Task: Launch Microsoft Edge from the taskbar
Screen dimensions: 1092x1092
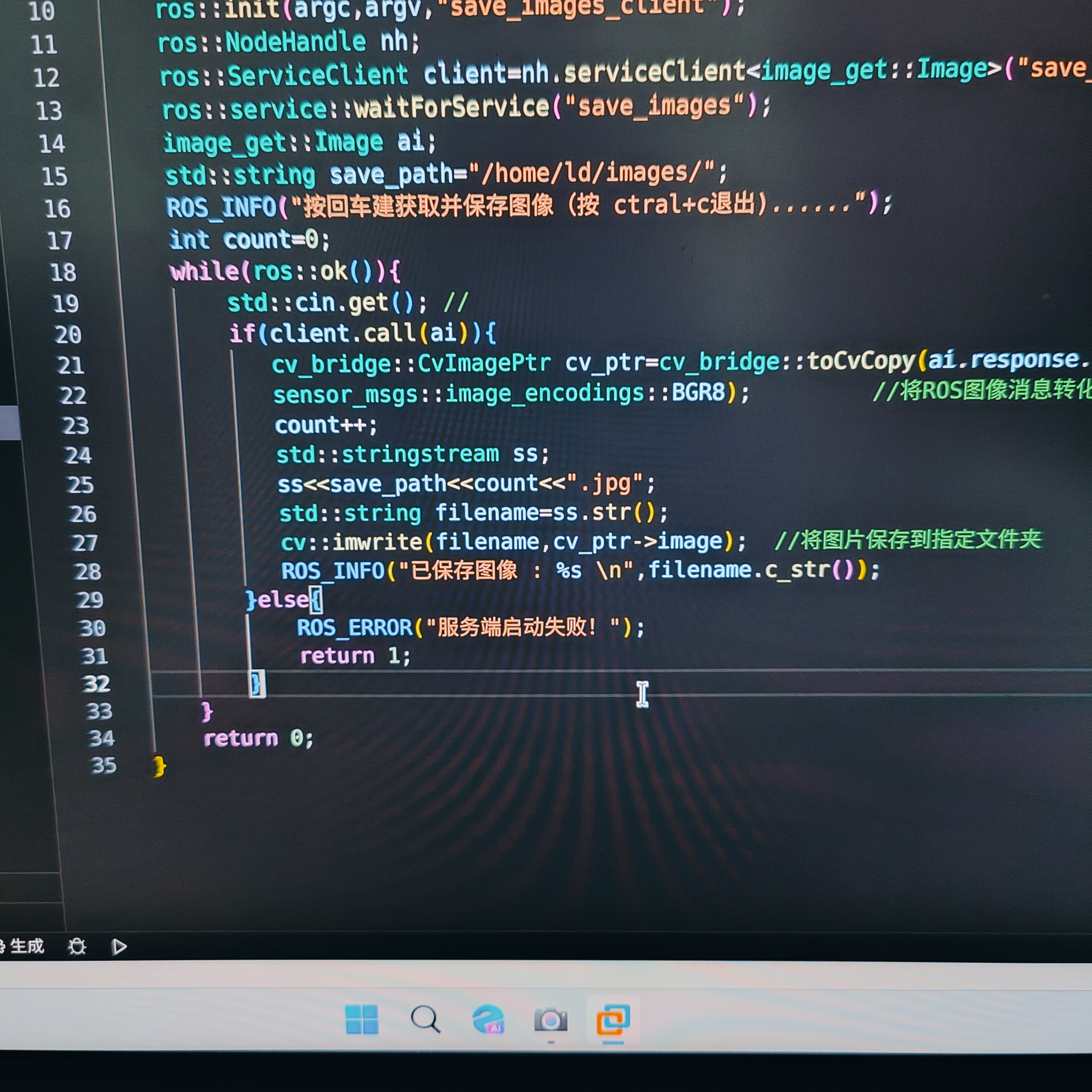Action: [x=488, y=1019]
